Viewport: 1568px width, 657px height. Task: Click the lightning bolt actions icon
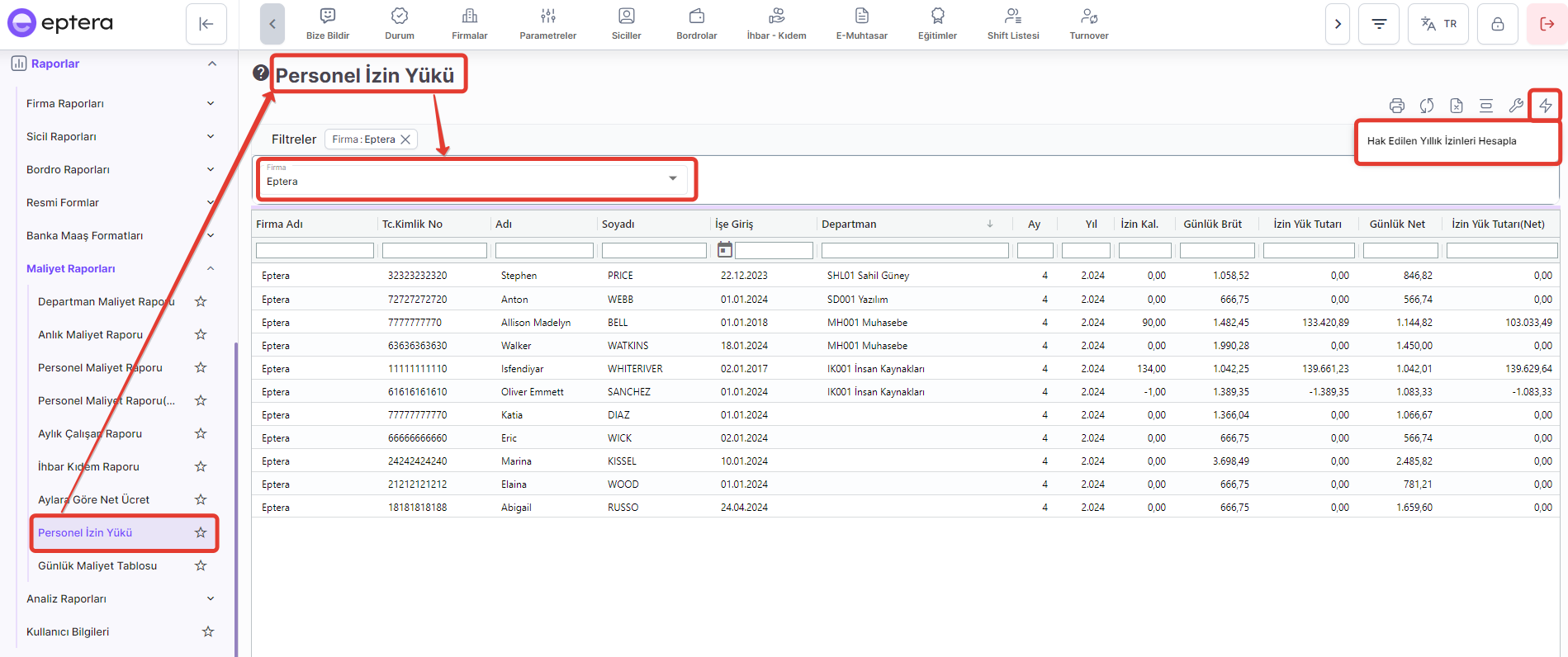point(1545,106)
